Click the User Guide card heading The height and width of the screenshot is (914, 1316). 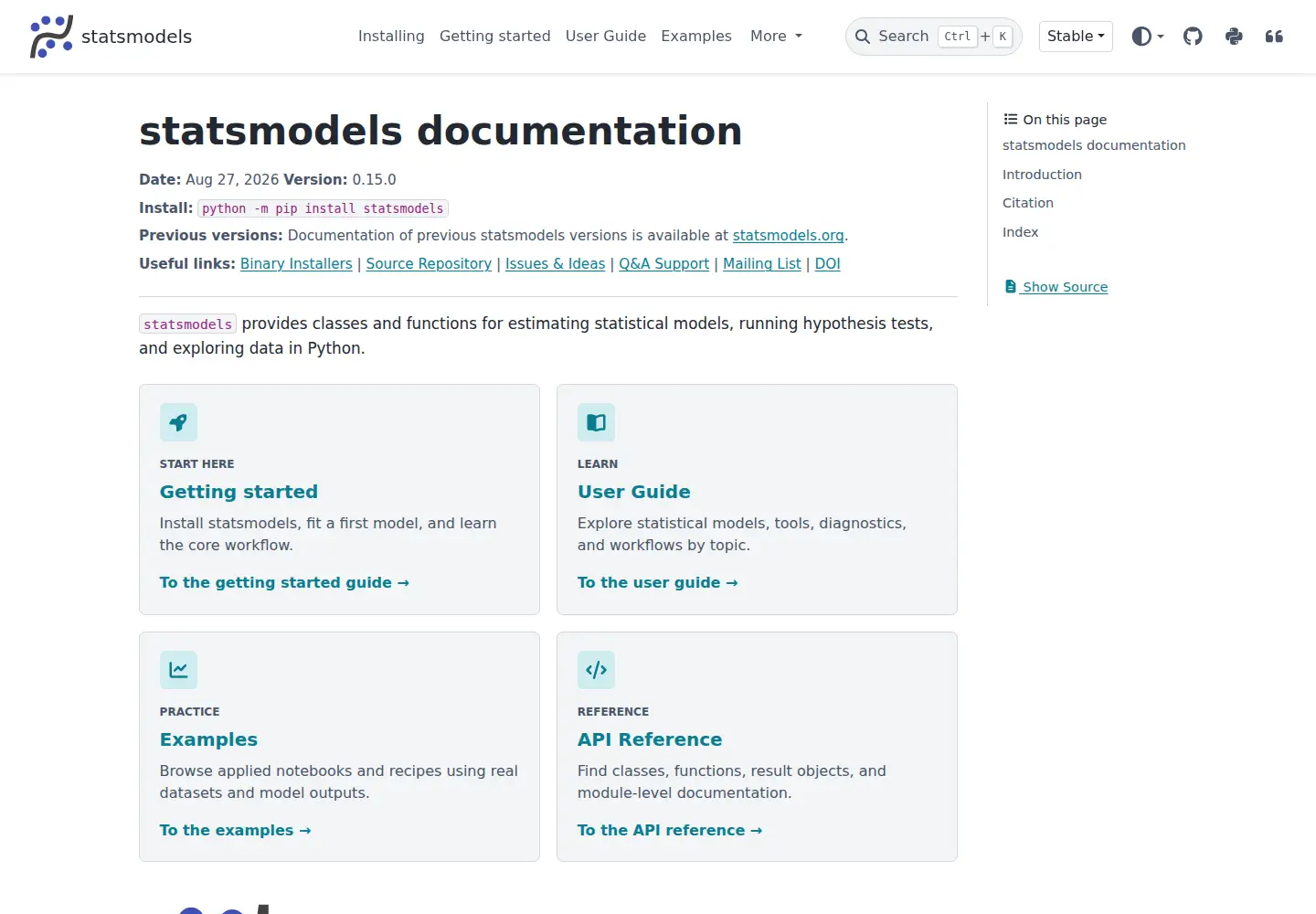pyautogui.click(x=634, y=492)
